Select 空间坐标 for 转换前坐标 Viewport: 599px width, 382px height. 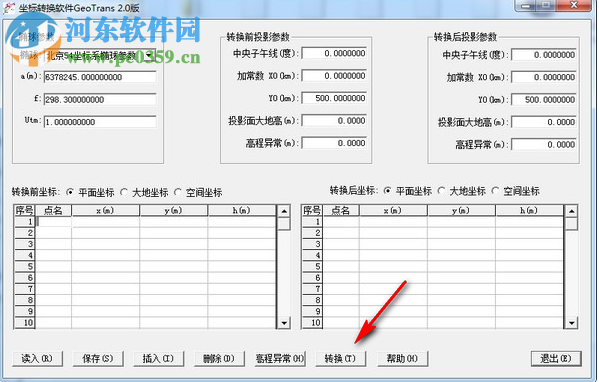(178, 192)
